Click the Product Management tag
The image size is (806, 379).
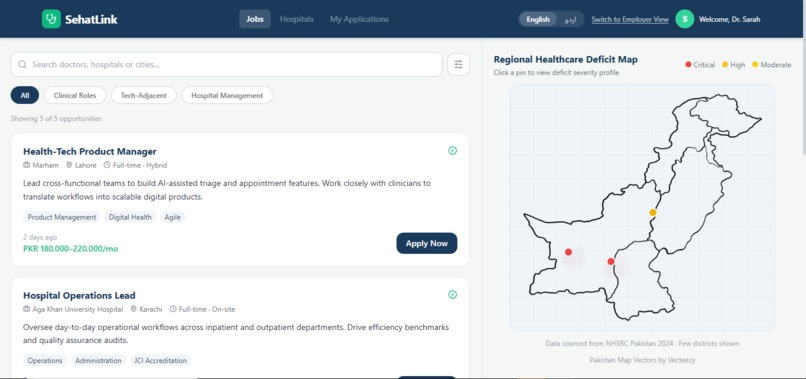point(62,217)
